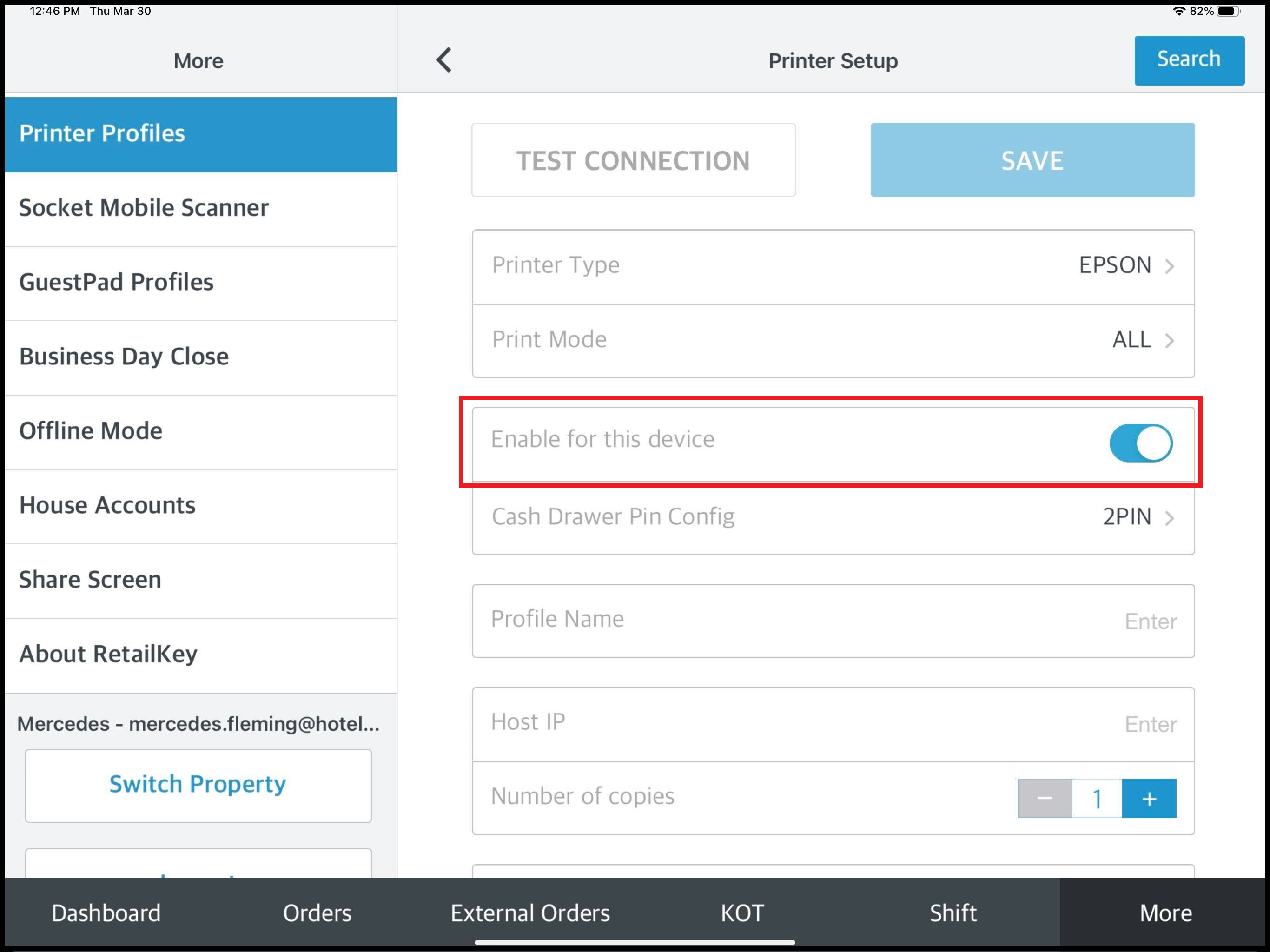Select House Accounts from the sidebar

[107, 505]
